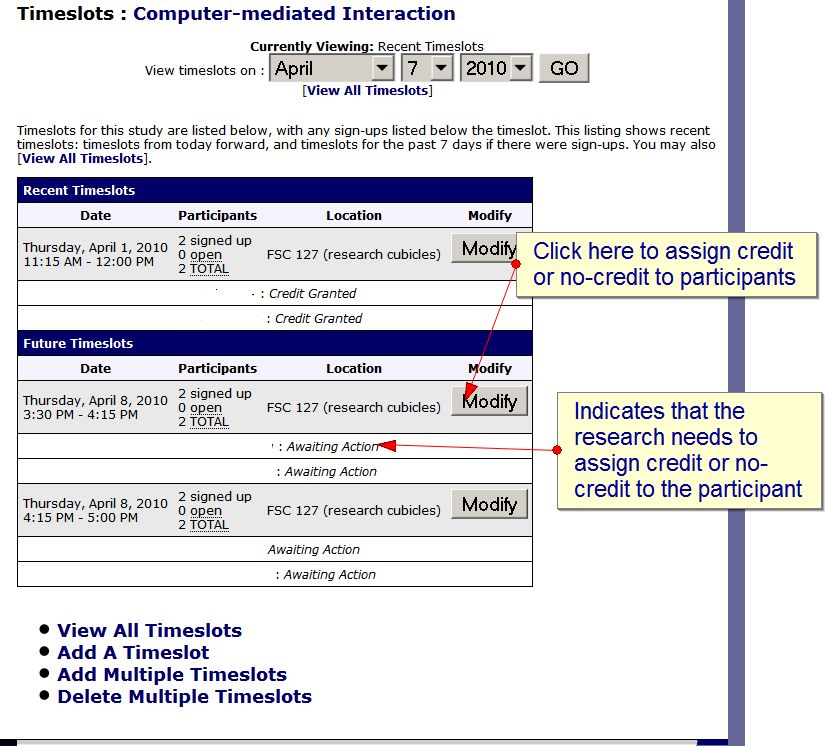Open the Delete Multiple Timeslots link
This screenshot has width=825, height=746.
pyautogui.click(x=185, y=697)
